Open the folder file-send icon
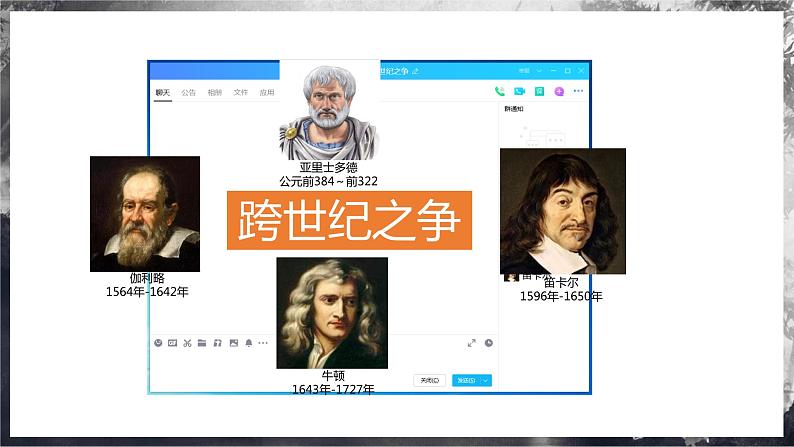This screenshot has width=794, height=447. pyautogui.click(x=202, y=343)
